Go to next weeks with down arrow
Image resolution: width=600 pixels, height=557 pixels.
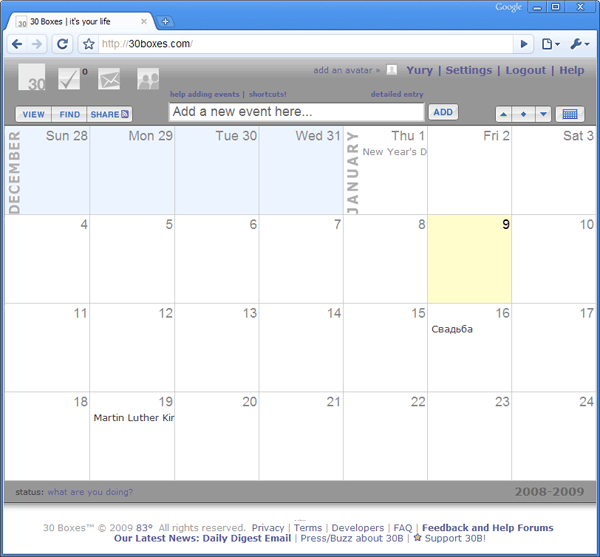[x=543, y=114]
